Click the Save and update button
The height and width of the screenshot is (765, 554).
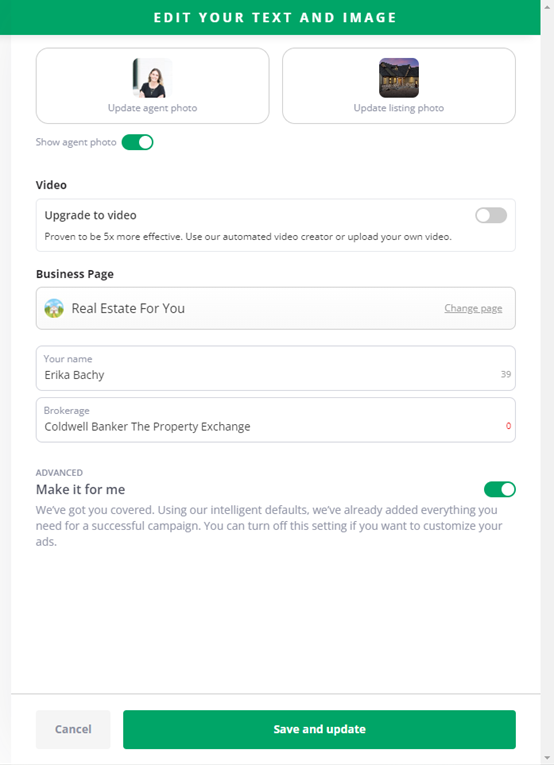point(319,729)
